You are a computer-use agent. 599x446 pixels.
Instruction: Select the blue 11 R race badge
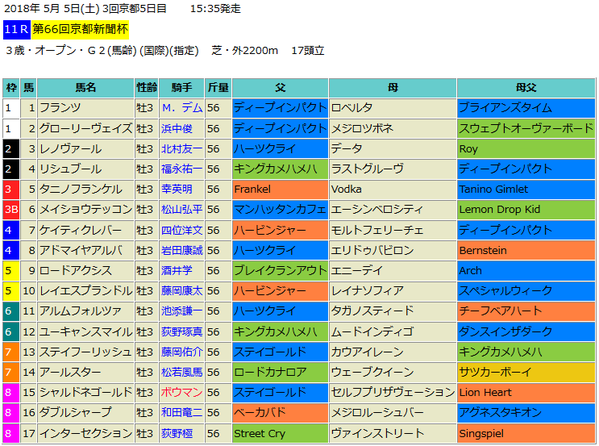pos(17,29)
